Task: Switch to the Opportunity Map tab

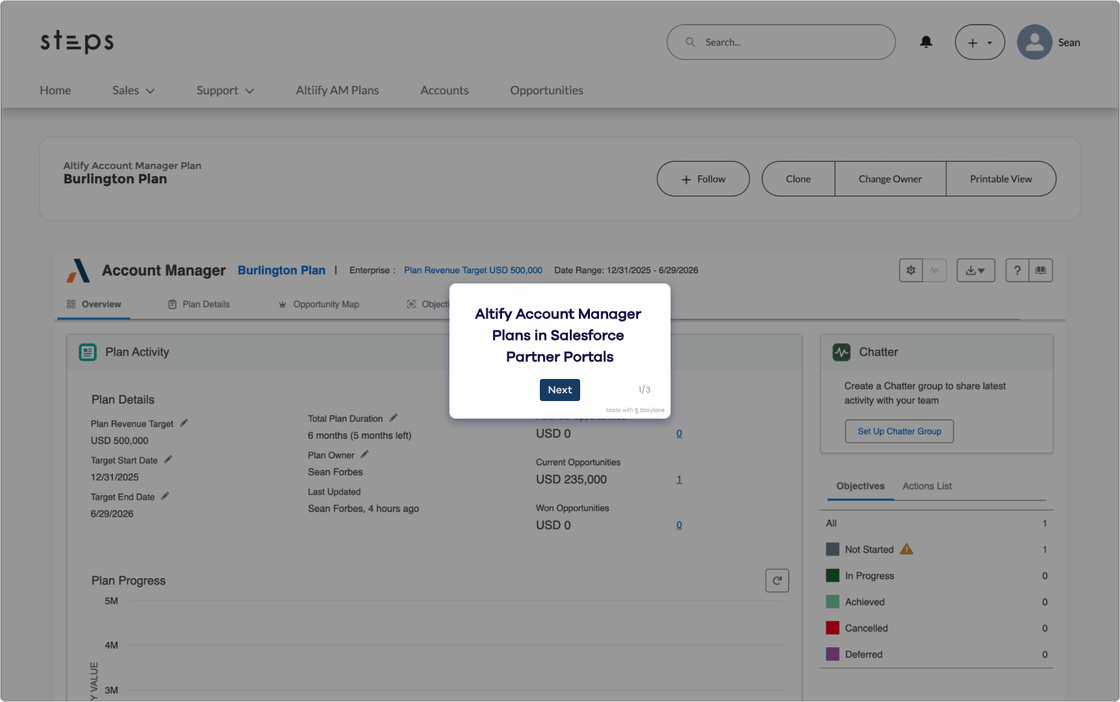Action: (319, 304)
